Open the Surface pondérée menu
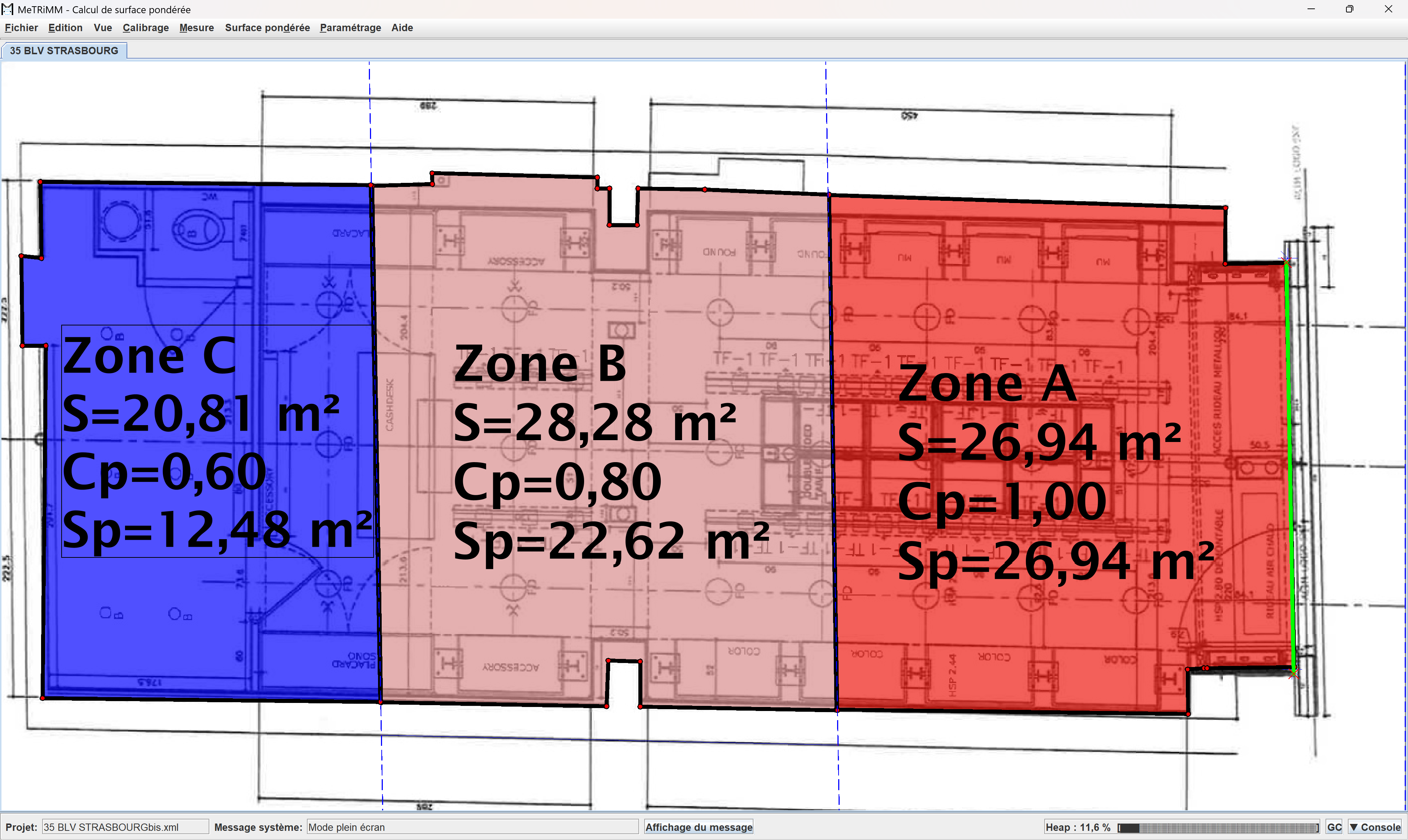Viewport: 1408px width, 840px height. tap(267, 28)
